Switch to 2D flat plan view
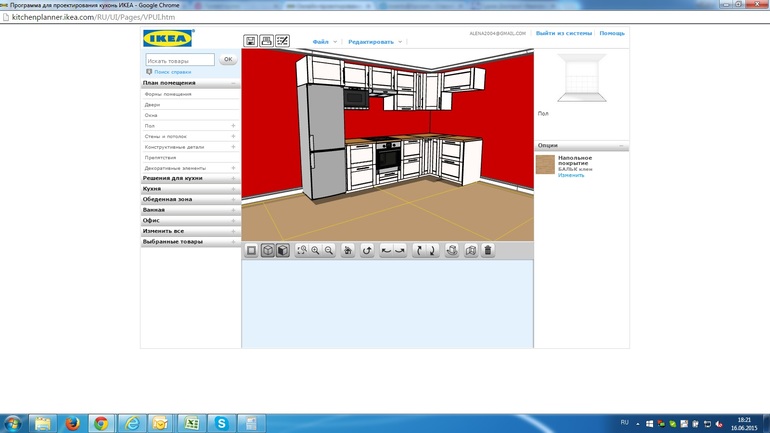Image resolution: width=770 pixels, height=433 pixels. [x=252, y=250]
